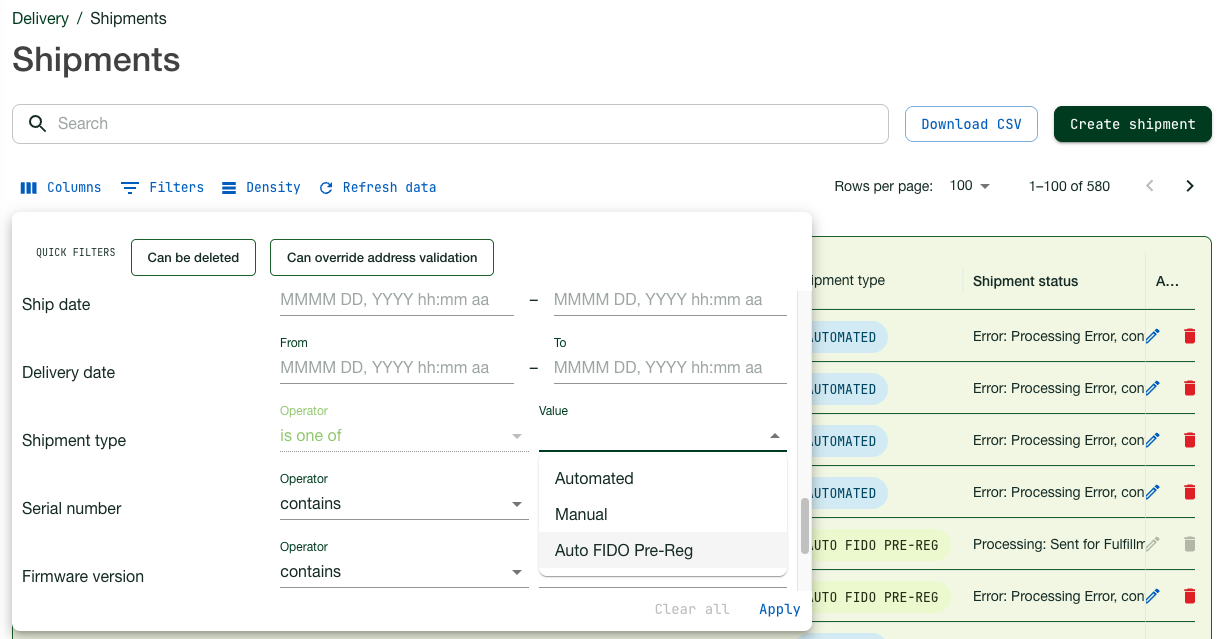Apply the selected filters

pyautogui.click(x=779, y=609)
